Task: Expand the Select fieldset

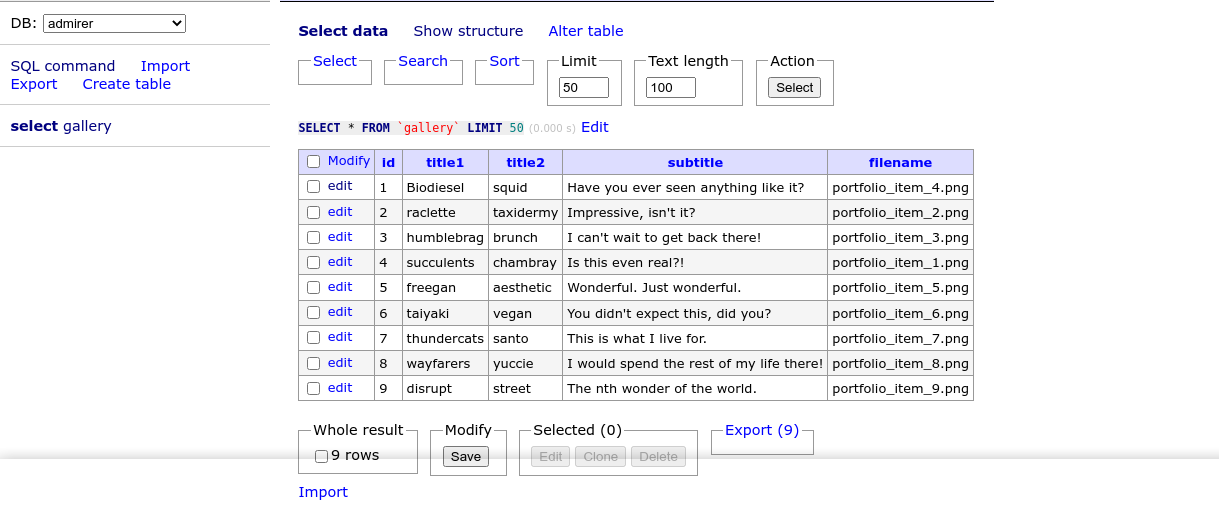Action: (x=334, y=61)
